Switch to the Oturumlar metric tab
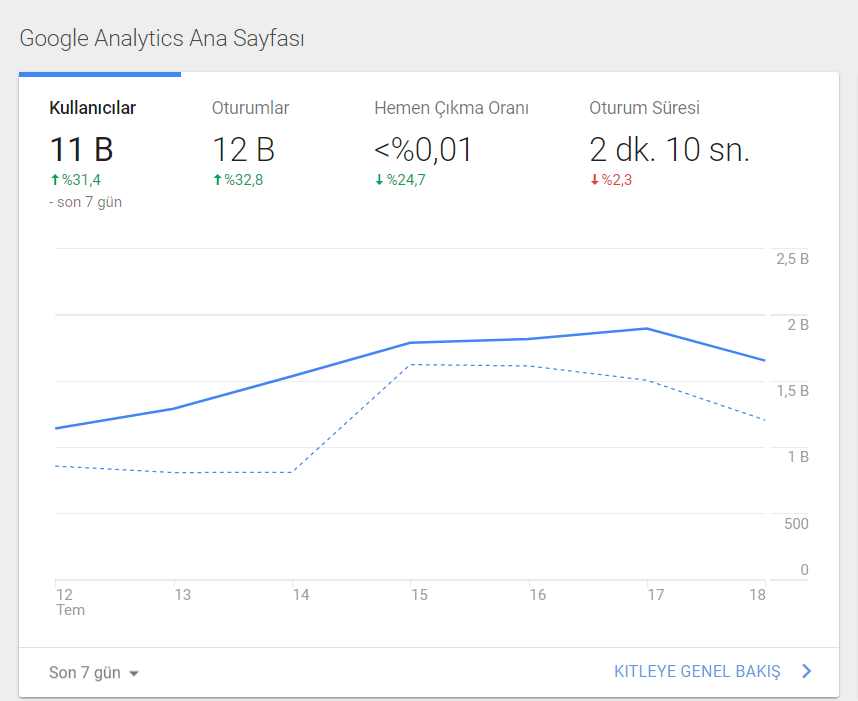The height and width of the screenshot is (701, 858). click(262, 148)
